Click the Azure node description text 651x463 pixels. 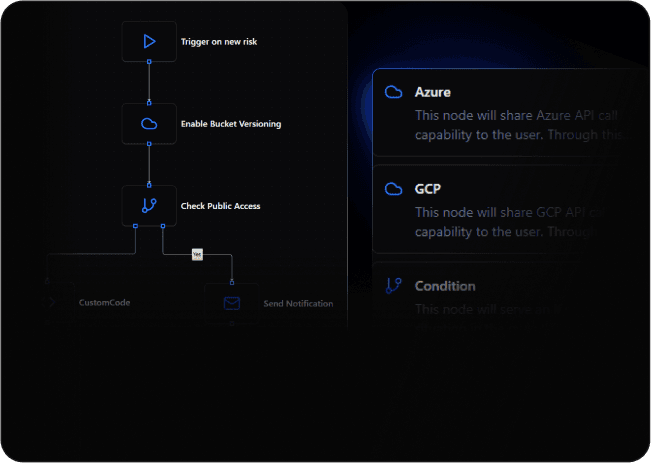tap(519, 125)
